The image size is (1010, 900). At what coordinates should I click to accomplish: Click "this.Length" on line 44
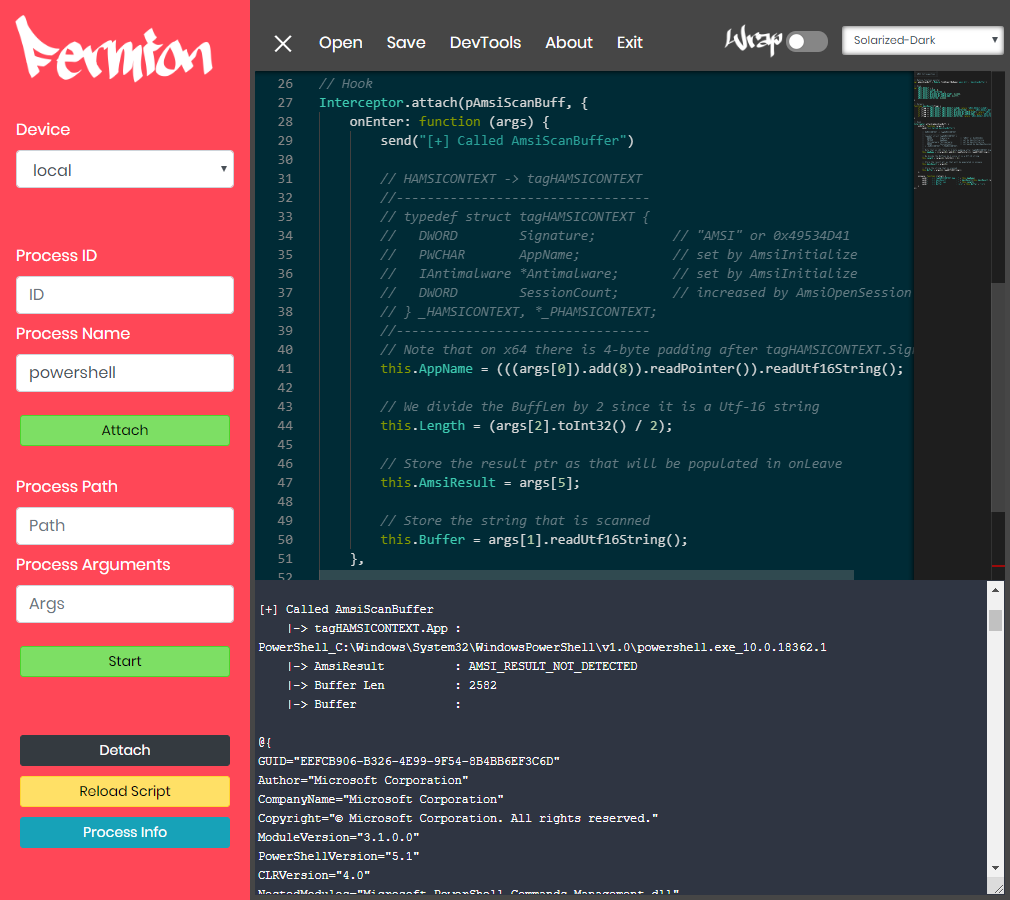(423, 426)
